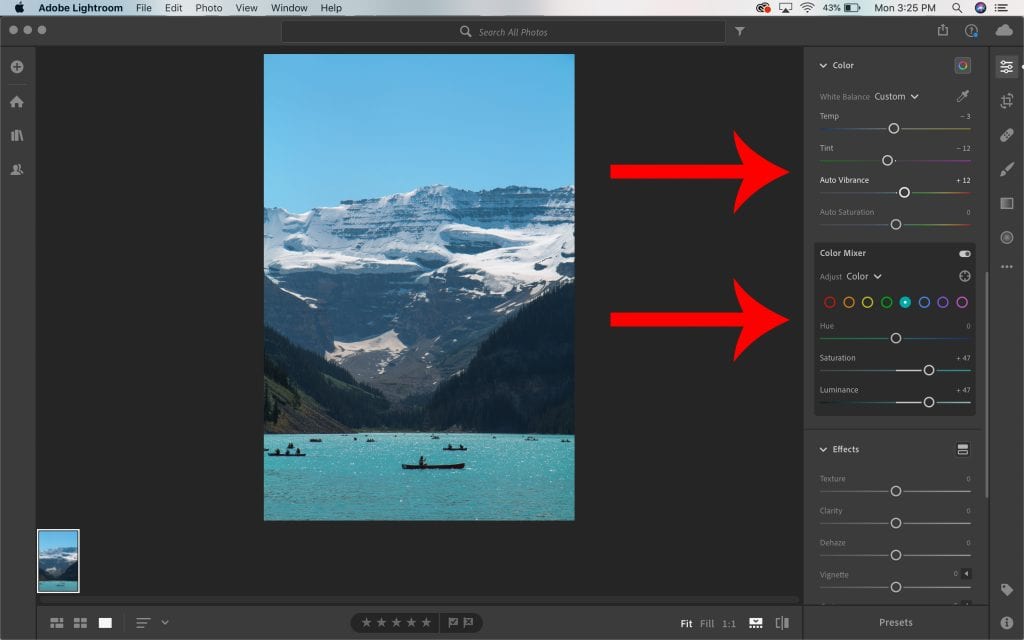Set zoom to Fit

(x=686, y=624)
